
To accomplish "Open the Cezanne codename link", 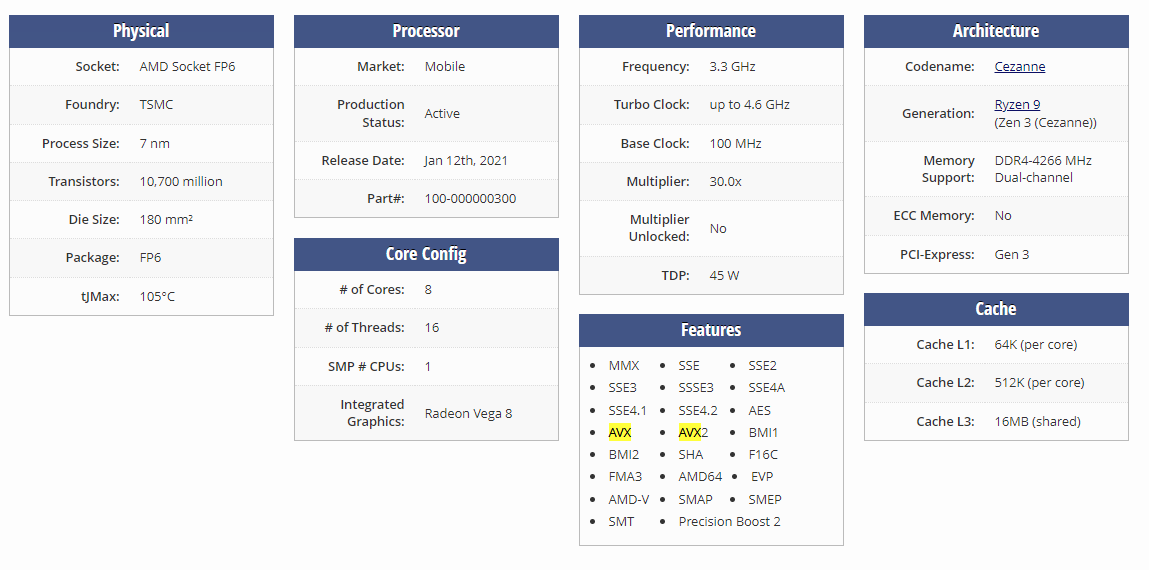I will 1019,67.
